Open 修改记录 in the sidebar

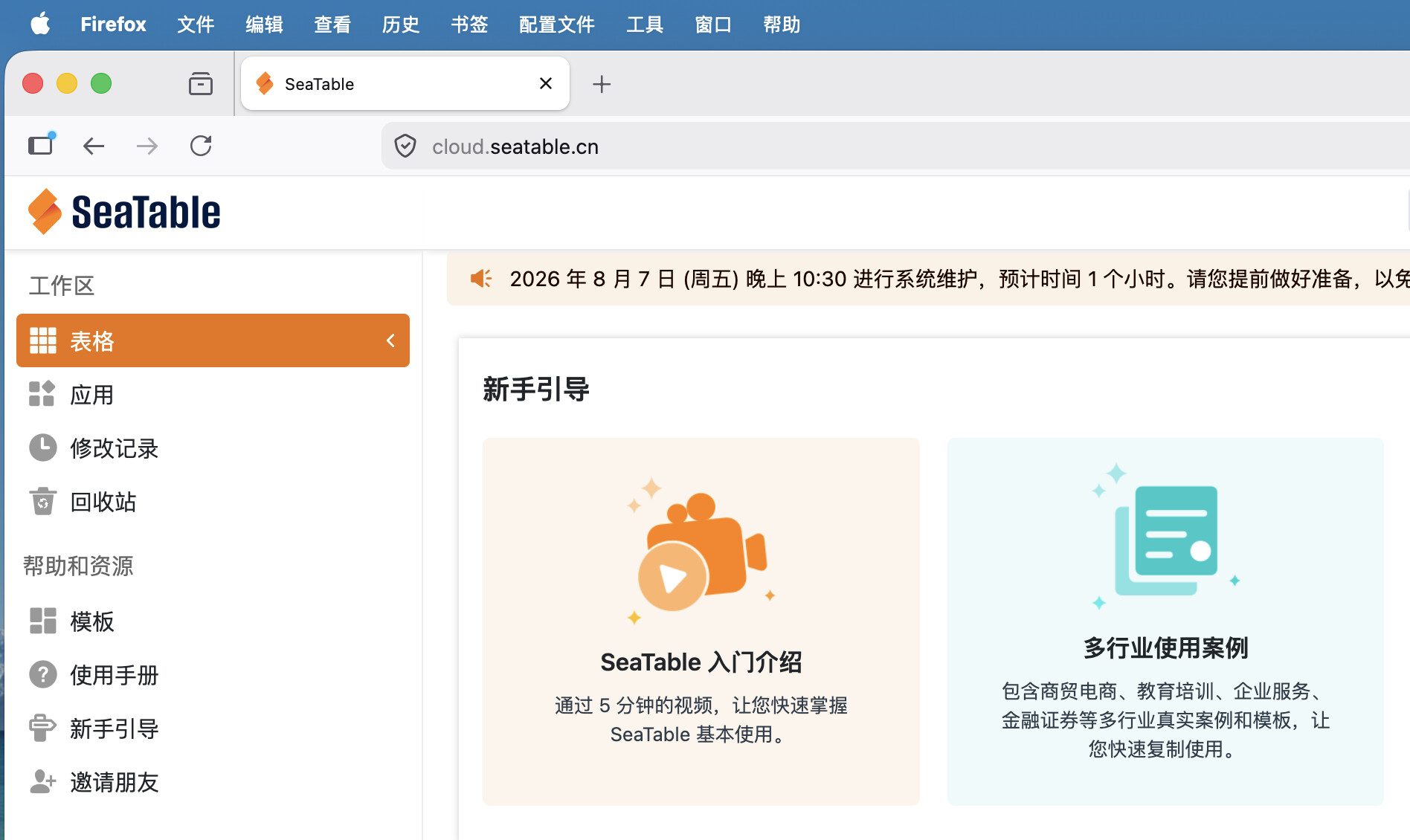click(x=213, y=448)
